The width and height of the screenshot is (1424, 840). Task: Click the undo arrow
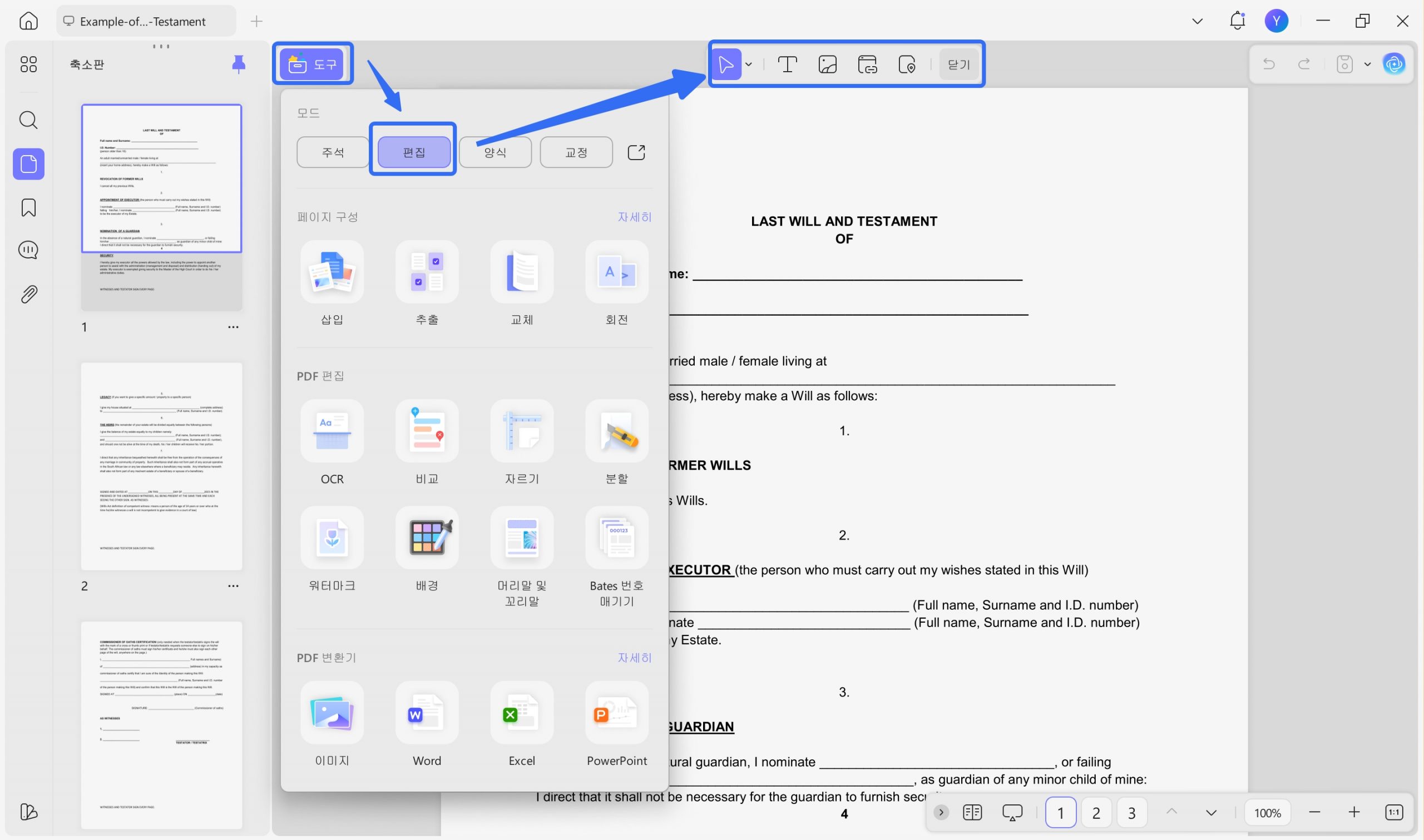(x=1269, y=64)
